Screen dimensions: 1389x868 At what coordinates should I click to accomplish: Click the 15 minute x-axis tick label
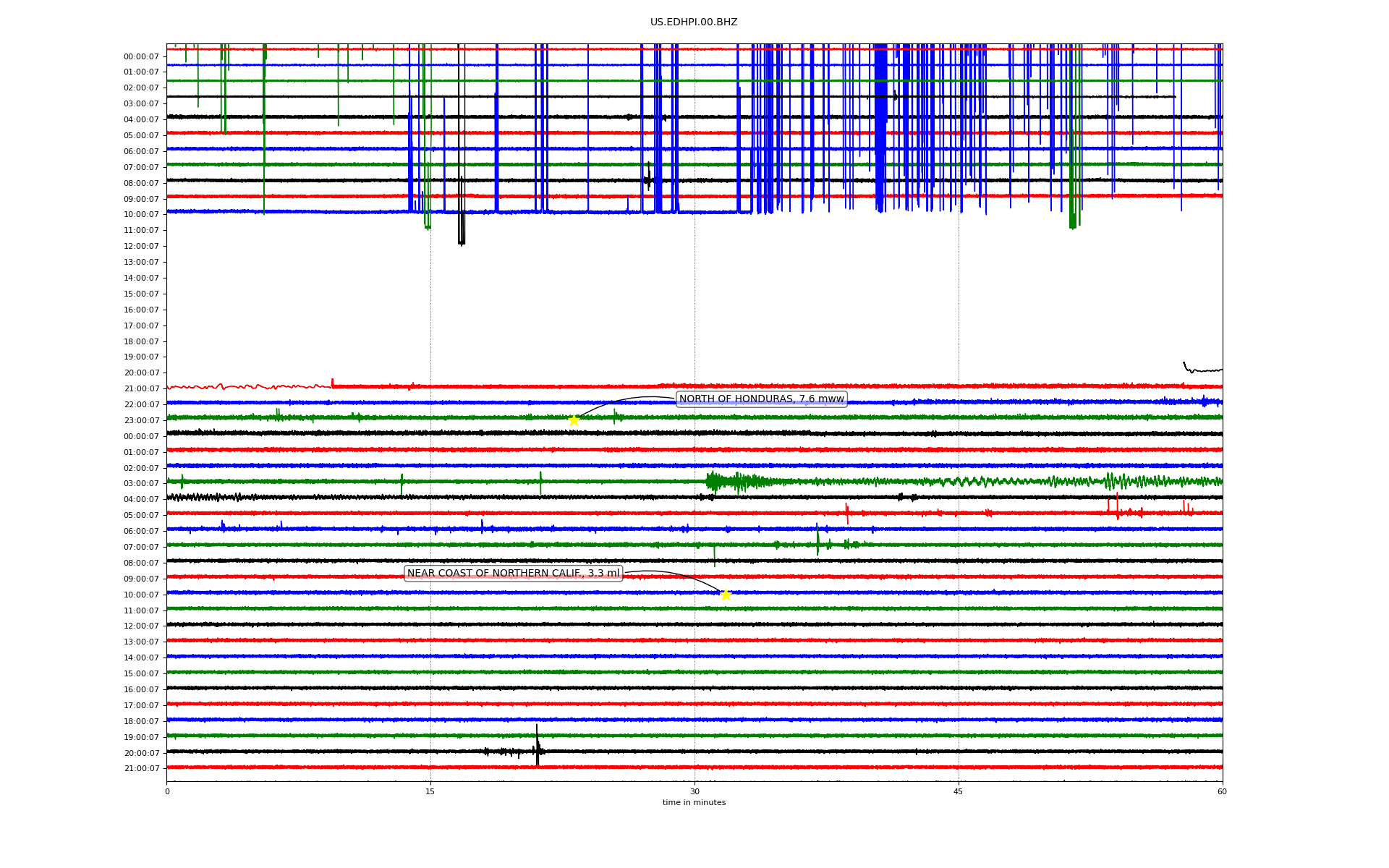[430, 791]
